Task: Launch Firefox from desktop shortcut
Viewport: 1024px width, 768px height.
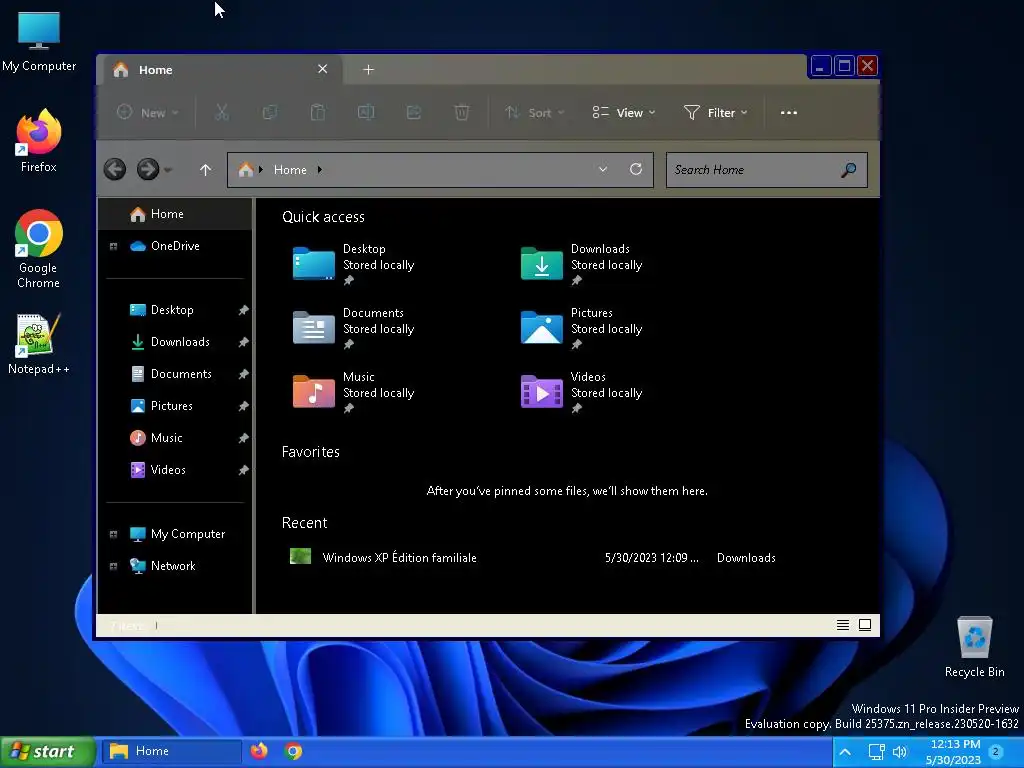Action: 39,140
